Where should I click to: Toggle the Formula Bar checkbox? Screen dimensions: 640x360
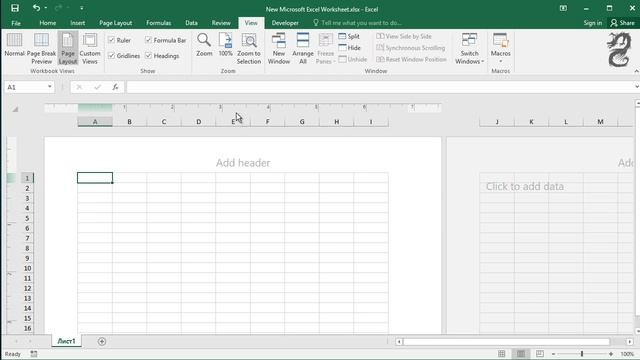click(x=149, y=40)
